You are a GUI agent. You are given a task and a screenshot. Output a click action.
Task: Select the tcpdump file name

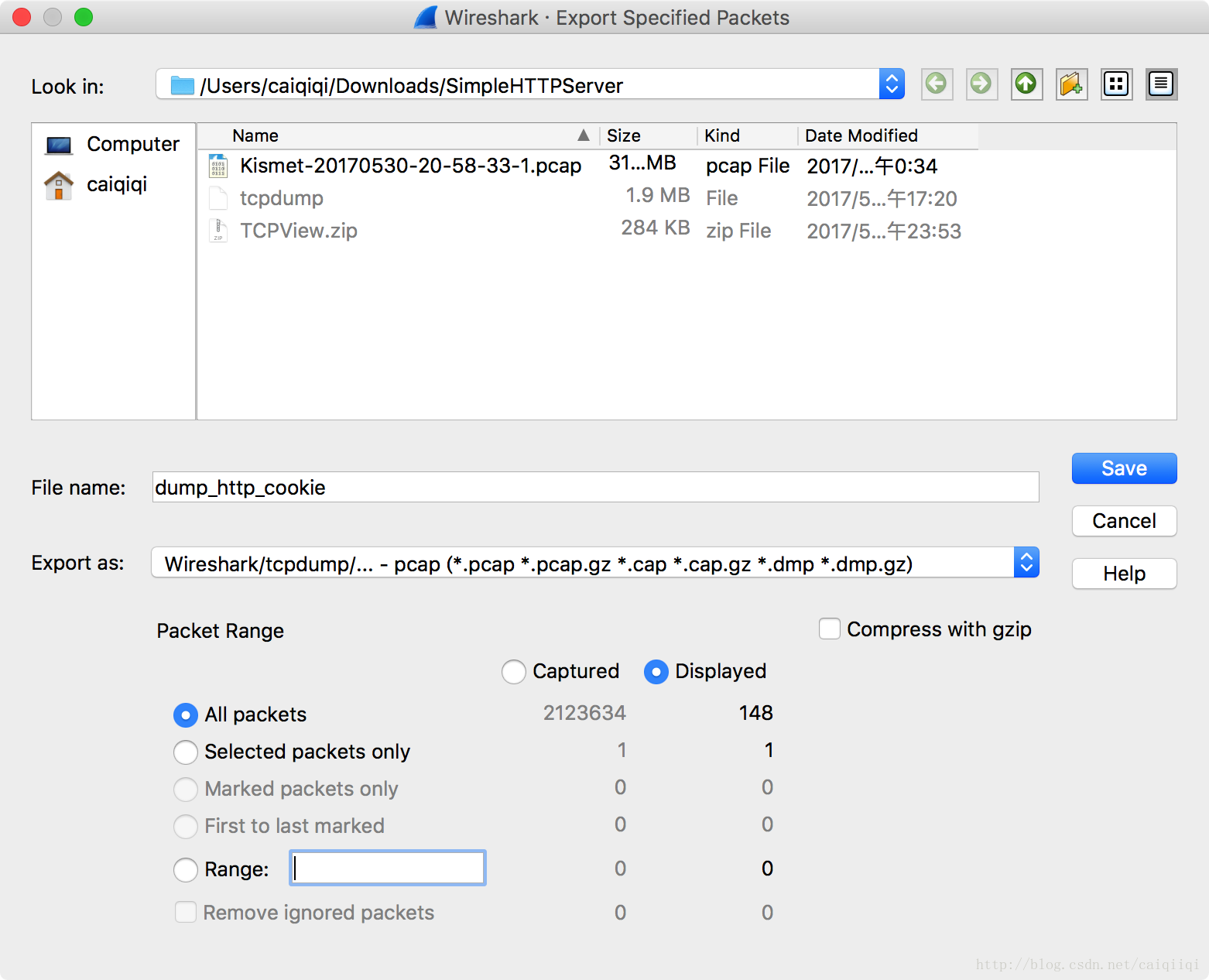282,198
